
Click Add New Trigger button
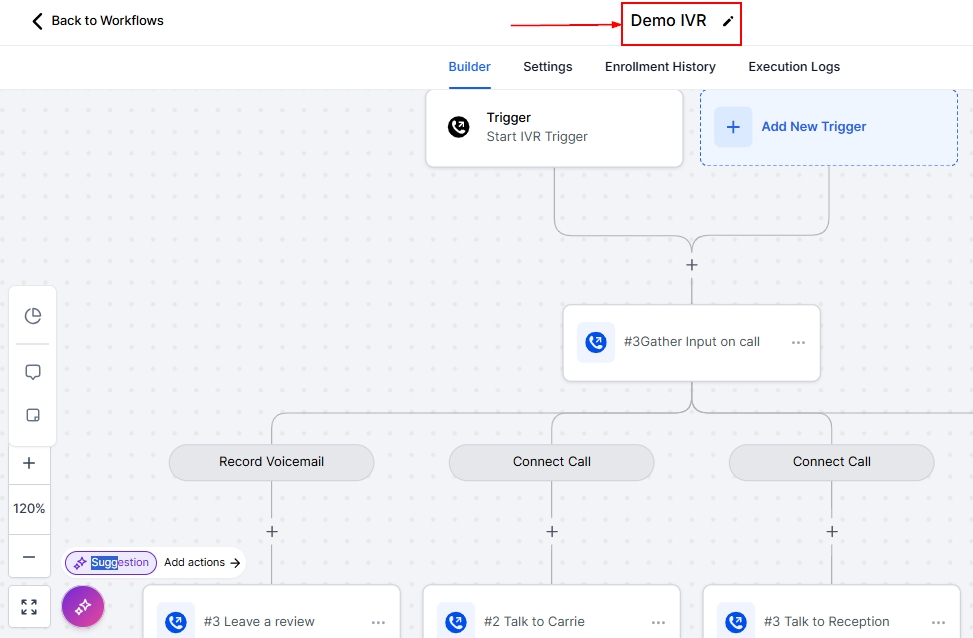coord(813,127)
